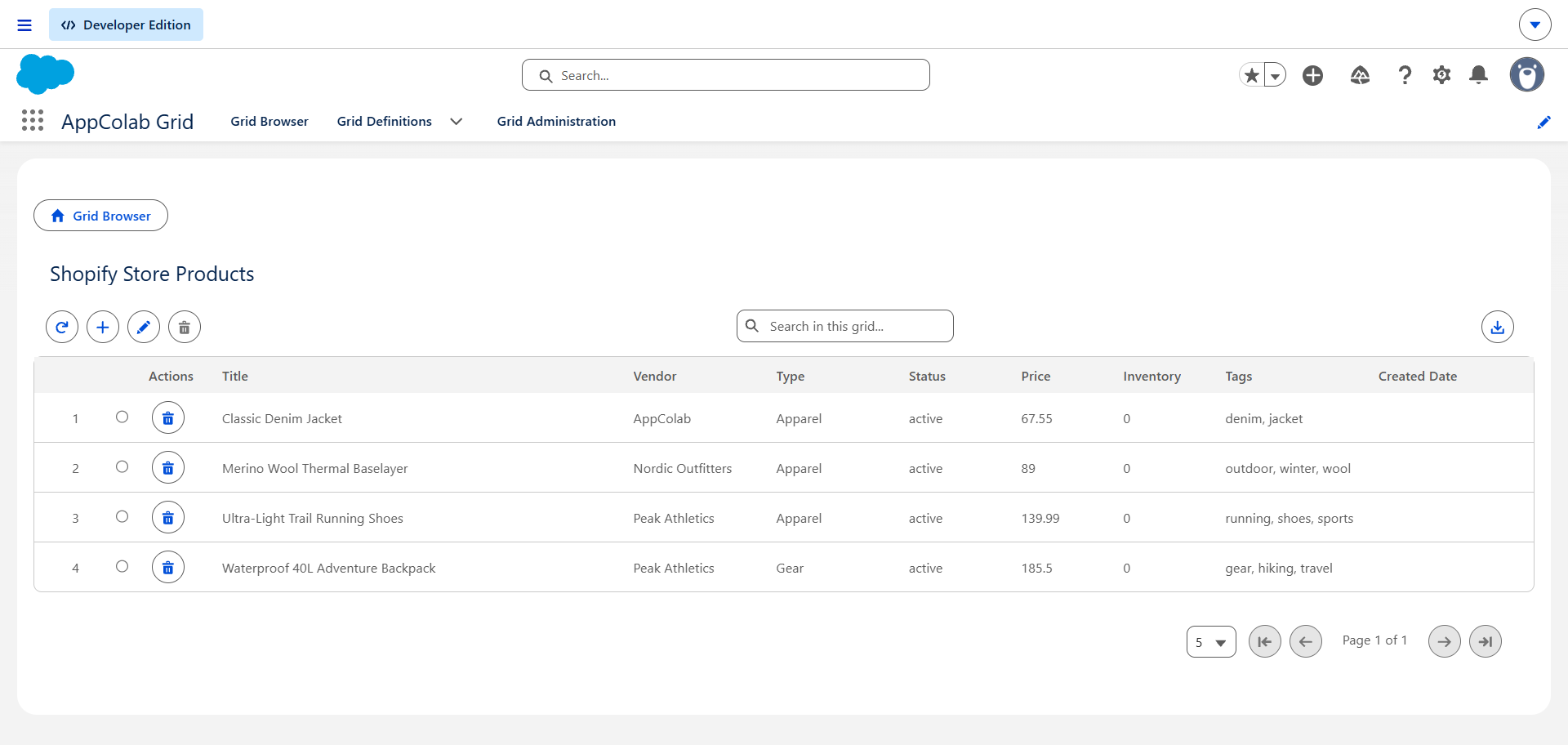Select the Ultra-Light Trail Running Shoes radio
The width and height of the screenshot is (1568, 745).
coord(122,516)
